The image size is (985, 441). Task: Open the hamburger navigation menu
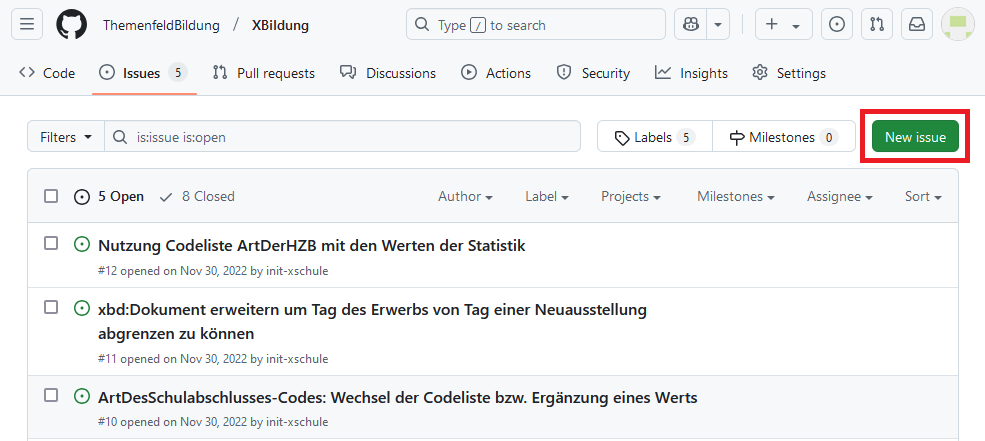click(x=27, y=24)
